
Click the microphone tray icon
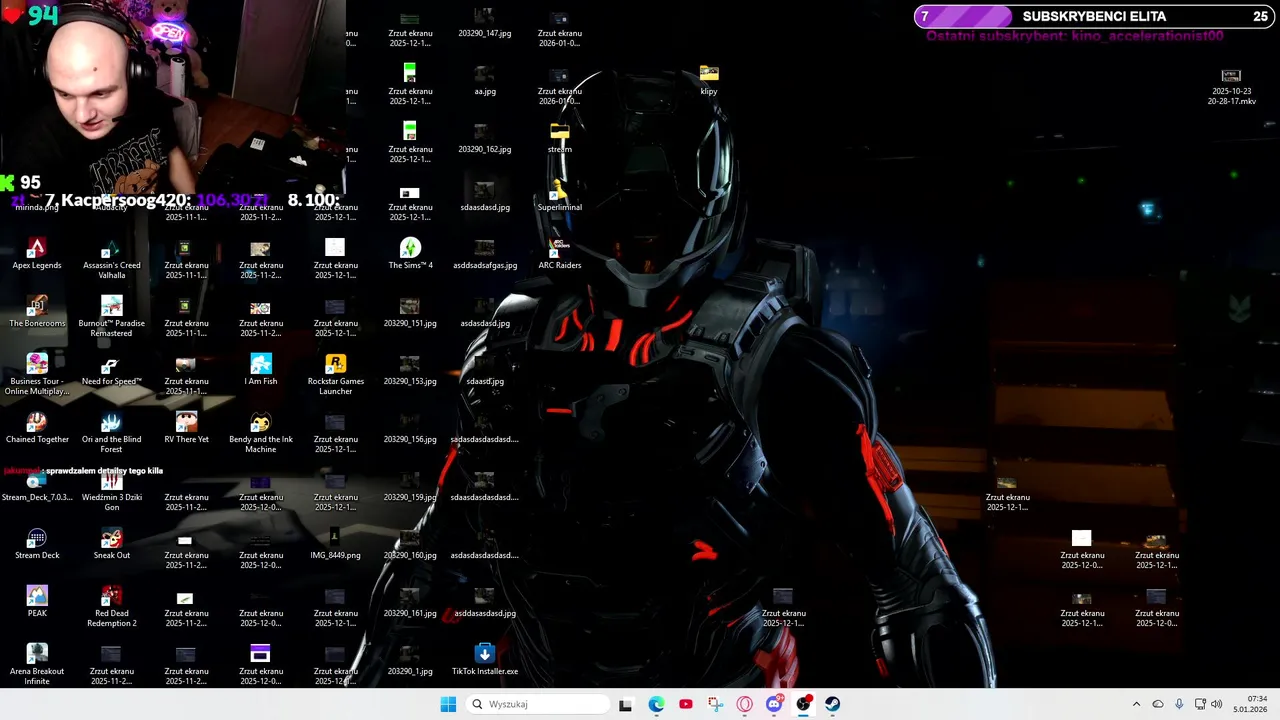(x=1179, y=704)
